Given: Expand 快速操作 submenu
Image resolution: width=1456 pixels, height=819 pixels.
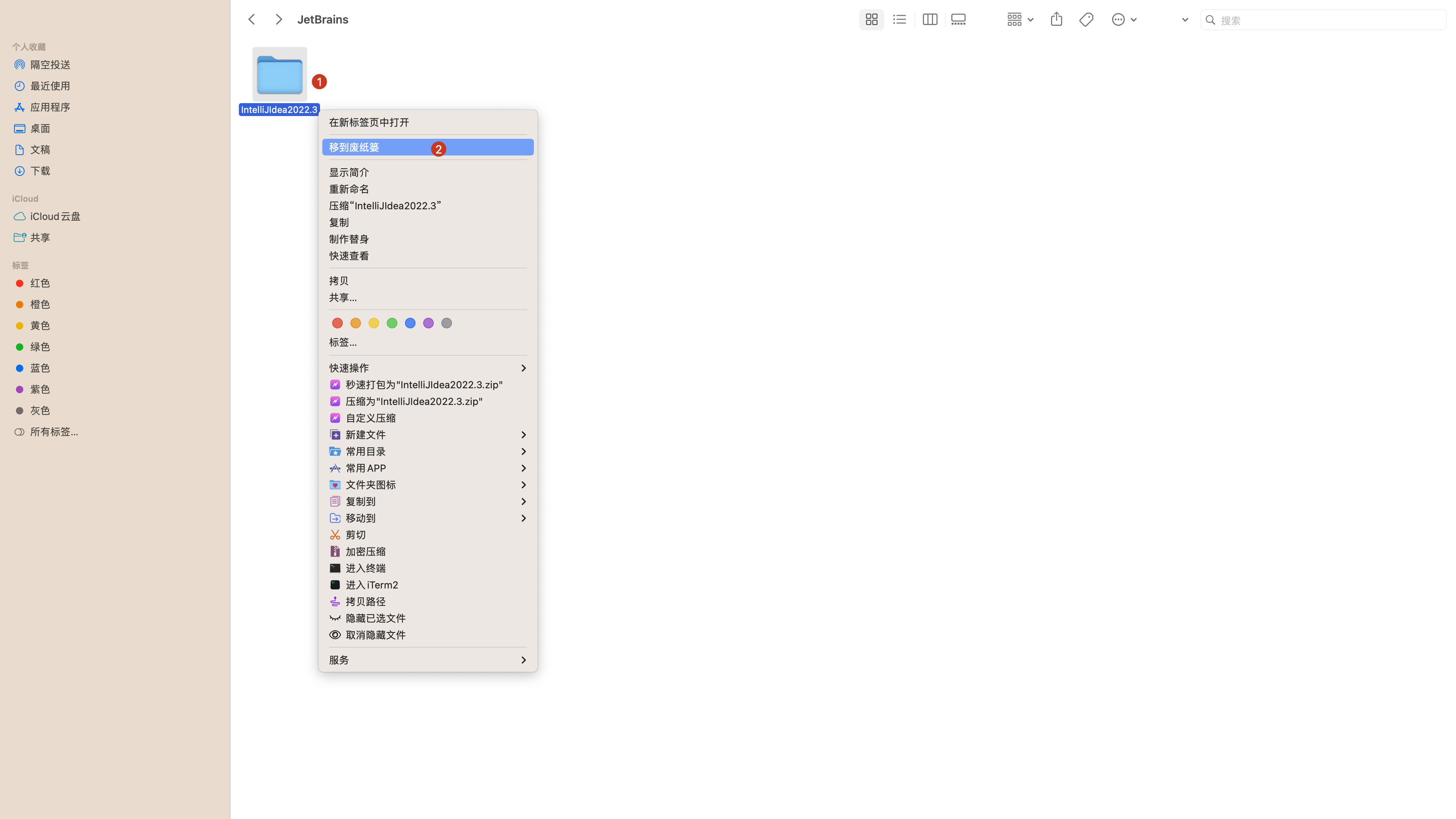Looking at the screenshot, I should (x=428, y=368).
